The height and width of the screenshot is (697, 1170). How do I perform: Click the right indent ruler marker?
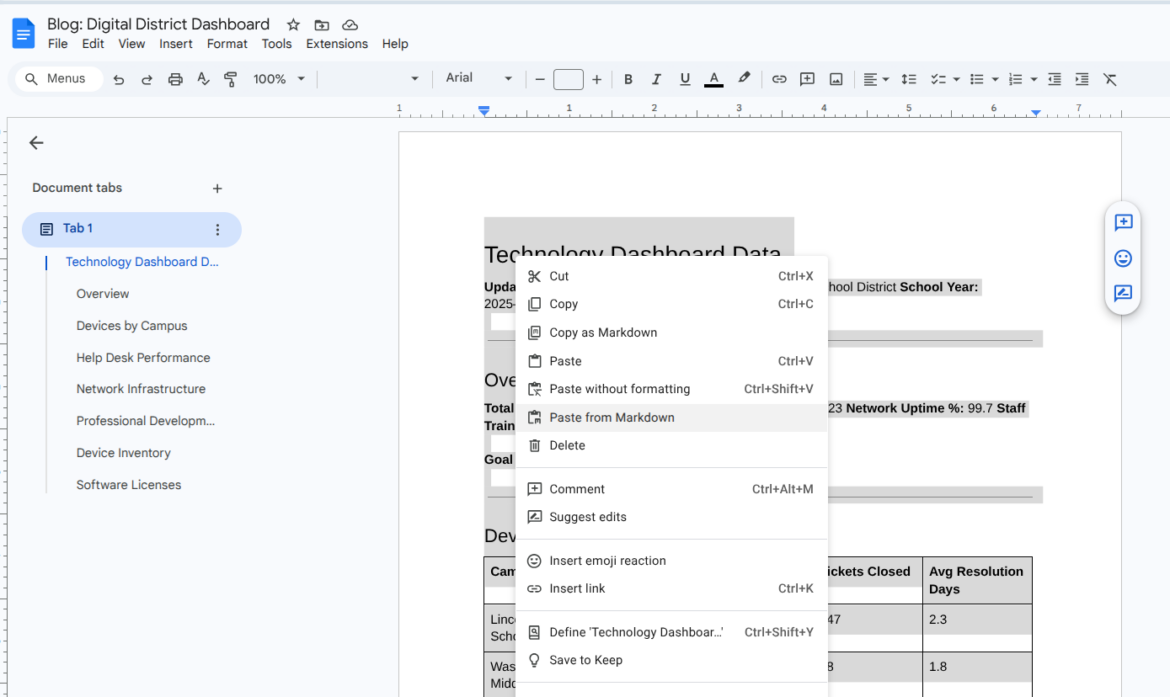pos(1036,113)
